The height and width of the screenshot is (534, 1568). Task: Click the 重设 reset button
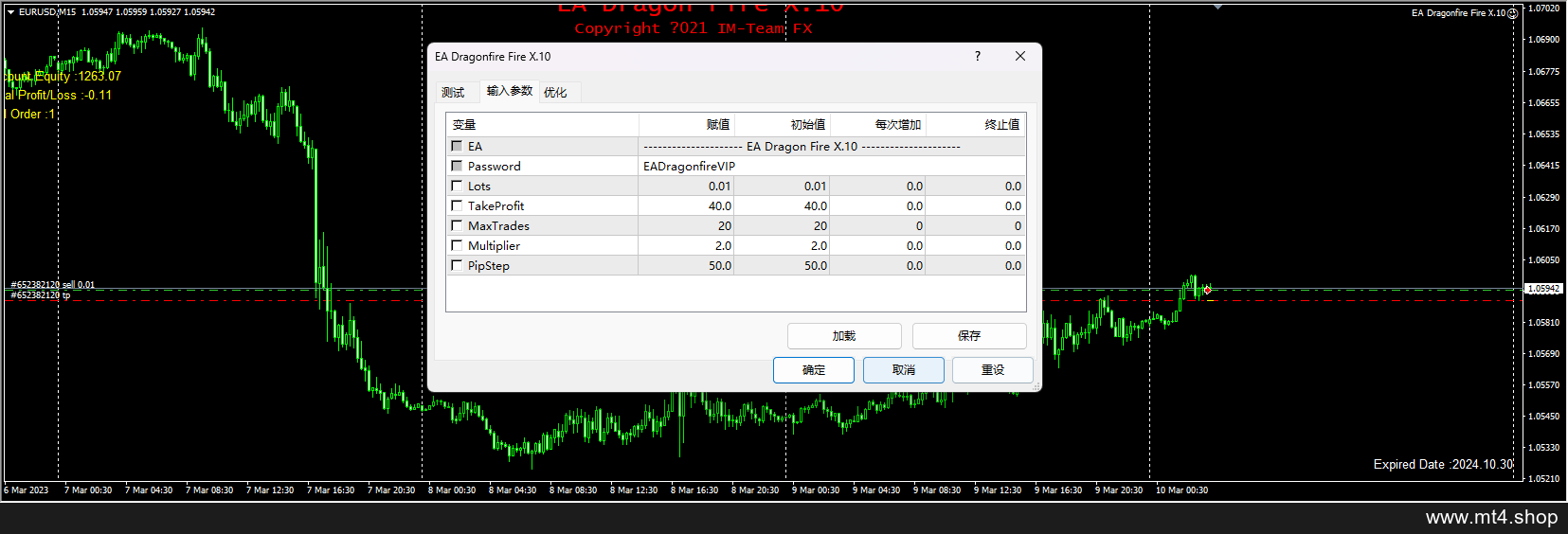pos(993,370)
